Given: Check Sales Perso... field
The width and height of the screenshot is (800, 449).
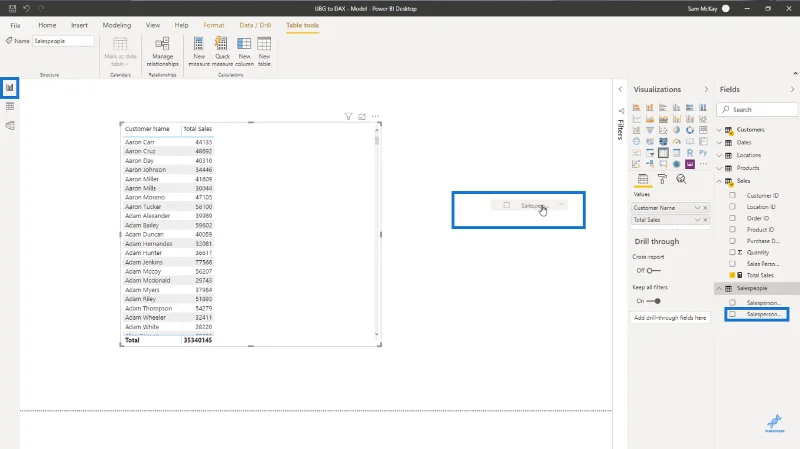Looking at the screenshot, I should pyautogui.click(x=732, y=264).
